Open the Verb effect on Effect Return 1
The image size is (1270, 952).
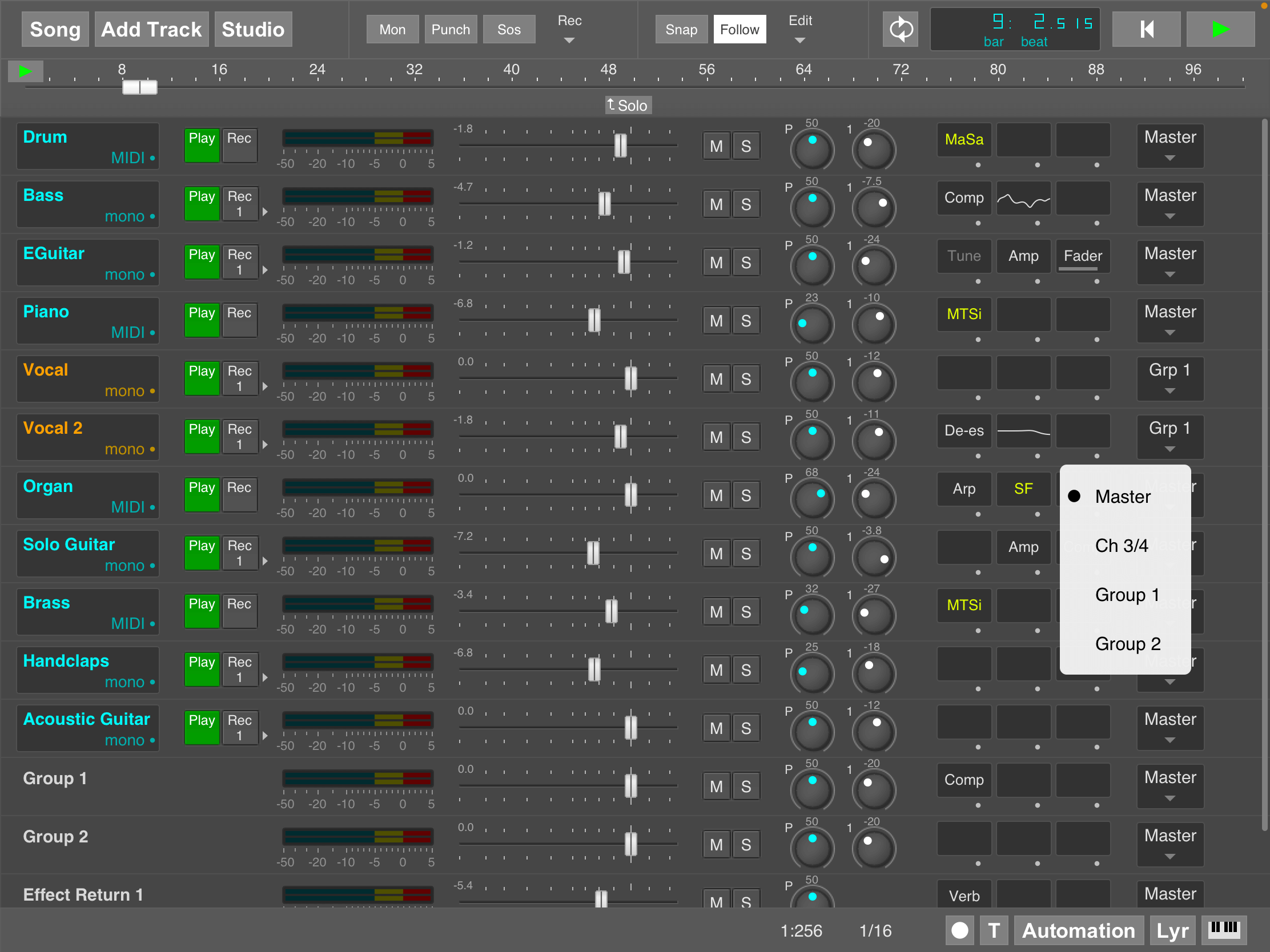click(x=964, y=894)
